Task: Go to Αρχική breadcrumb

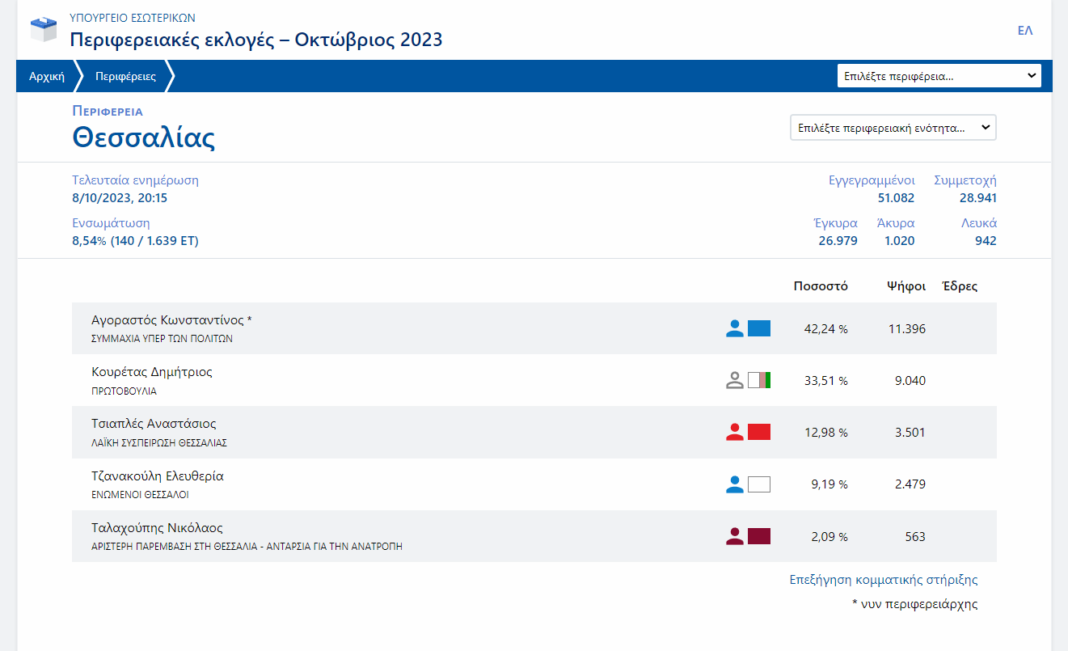Action: click(x=46, y=76)
